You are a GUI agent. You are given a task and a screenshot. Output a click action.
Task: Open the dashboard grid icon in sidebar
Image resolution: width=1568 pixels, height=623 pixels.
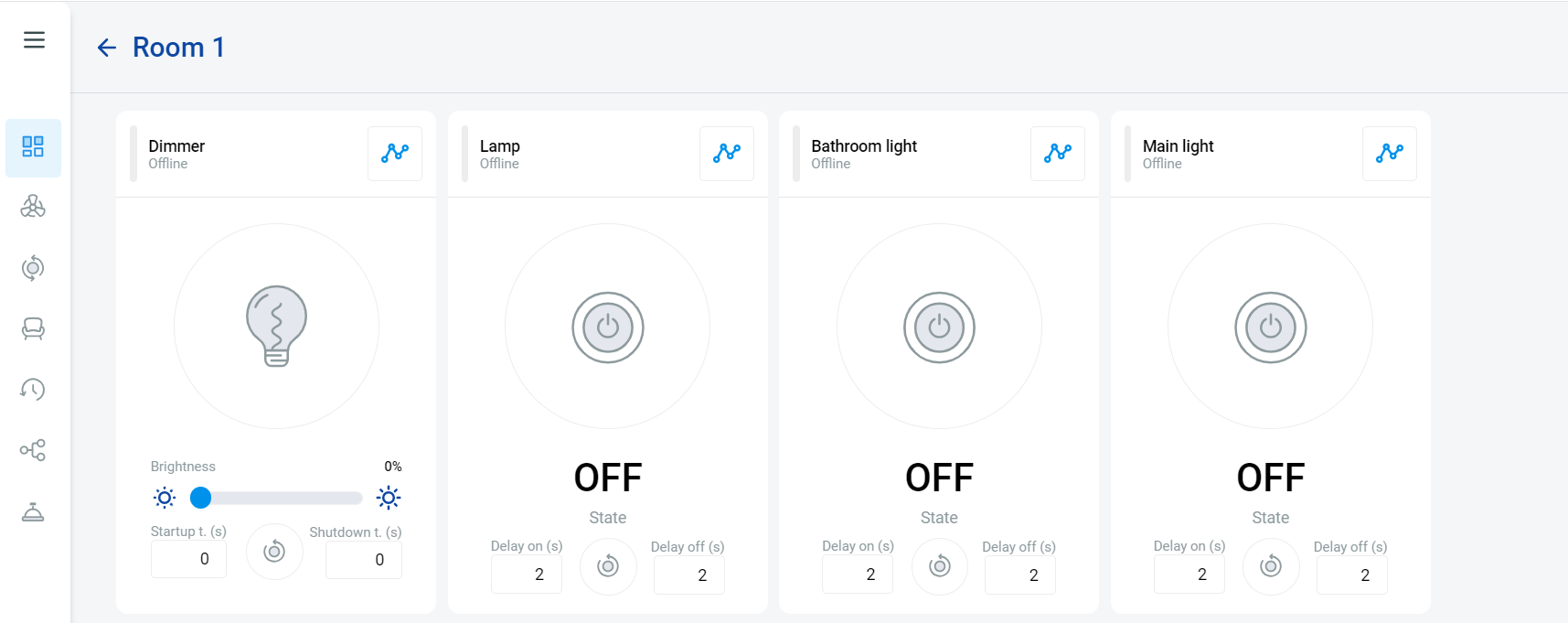click(x=33, y=147)
